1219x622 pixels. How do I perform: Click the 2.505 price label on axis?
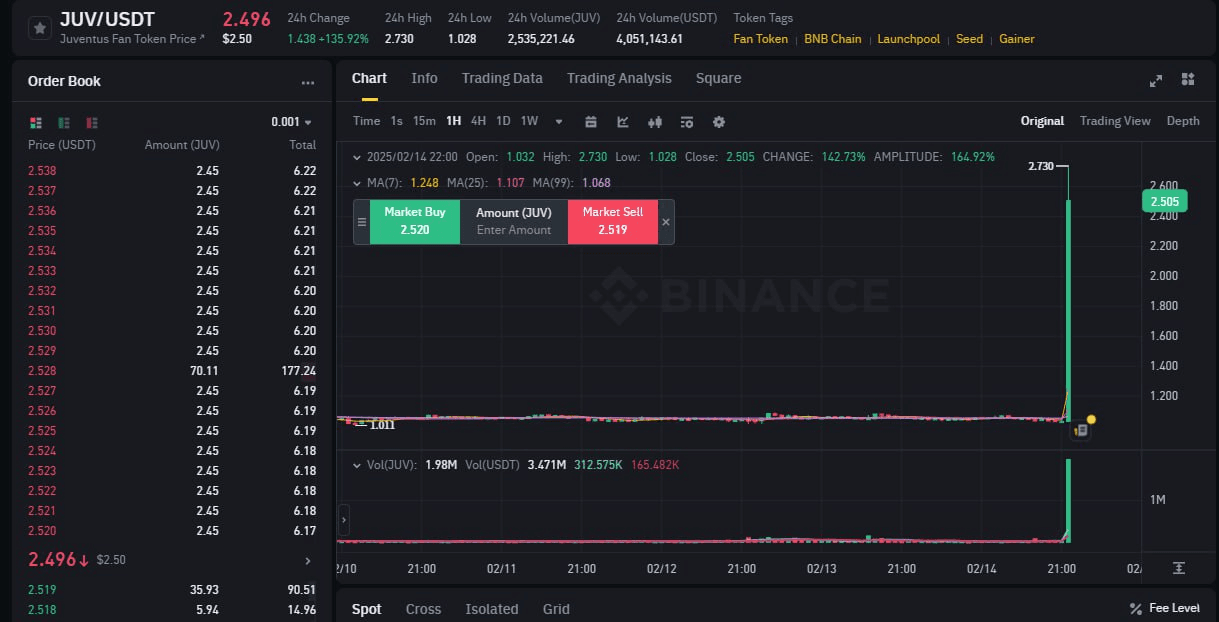[1164, 201]
